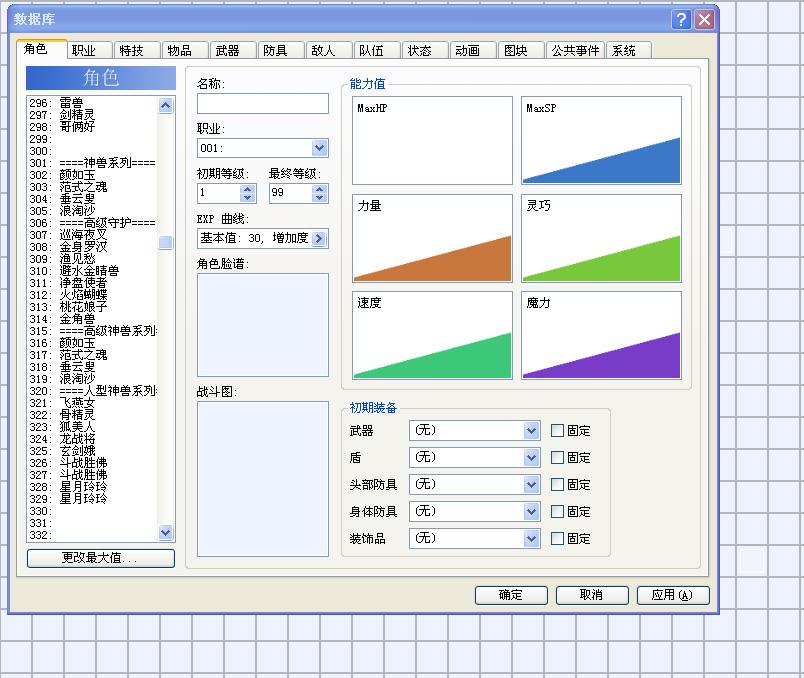This screenshot has height=678, width=804.
Task: Switch to the 系统 tab
Action: tap(629, 50)
